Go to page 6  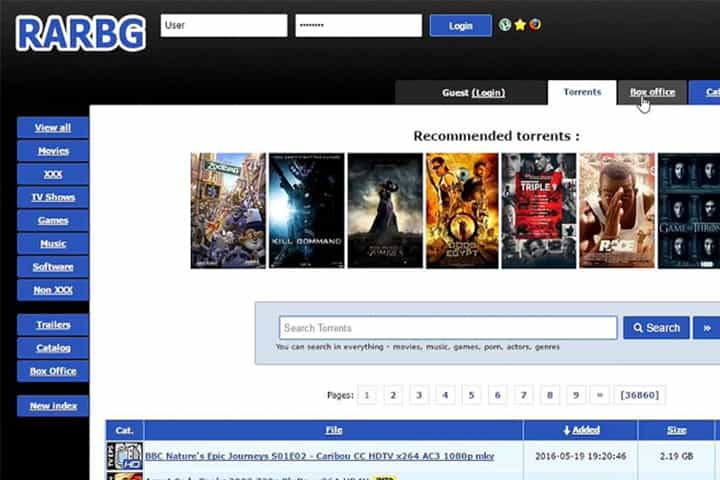point(497,395)
